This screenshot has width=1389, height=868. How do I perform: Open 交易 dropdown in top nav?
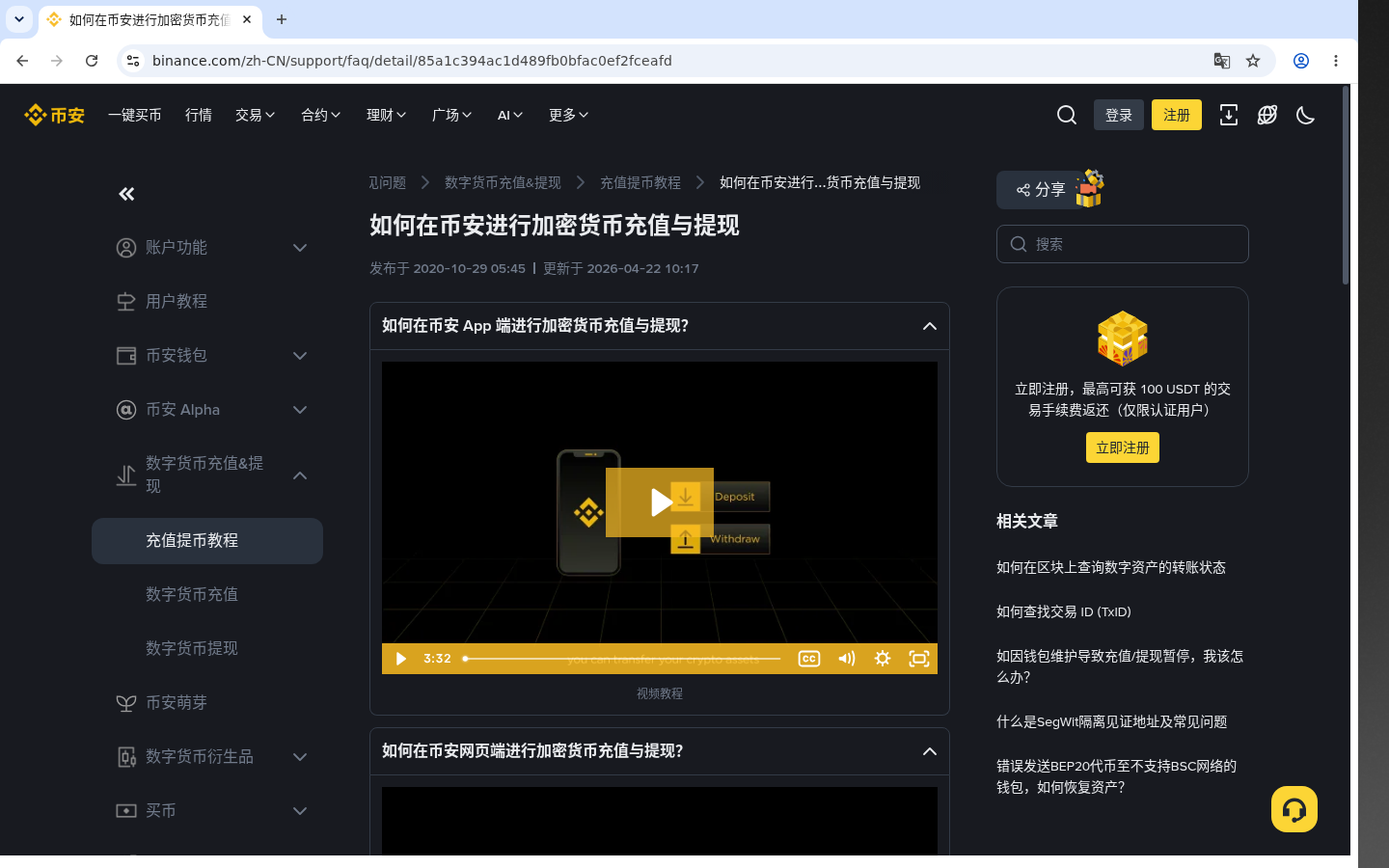[x=256, y=115]
